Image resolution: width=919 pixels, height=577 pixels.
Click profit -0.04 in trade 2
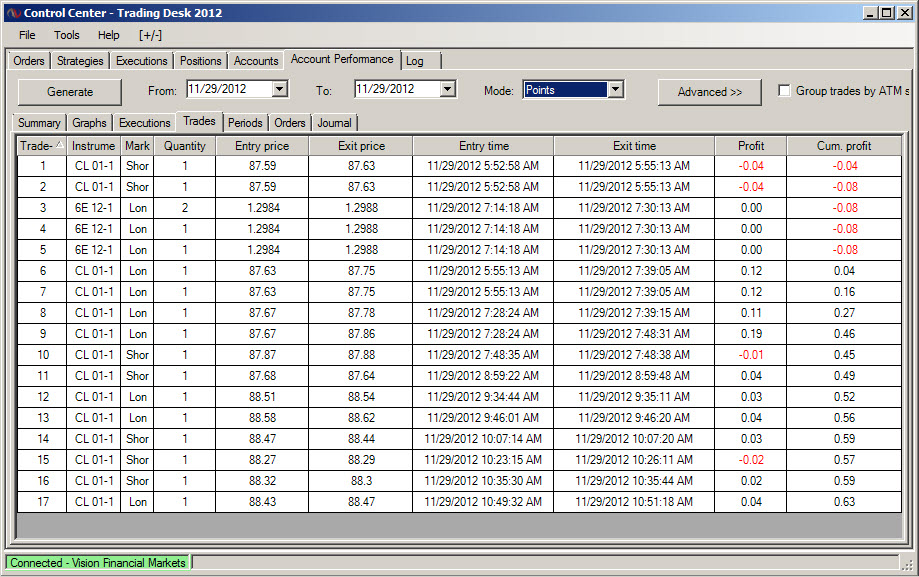coord(751,187)
